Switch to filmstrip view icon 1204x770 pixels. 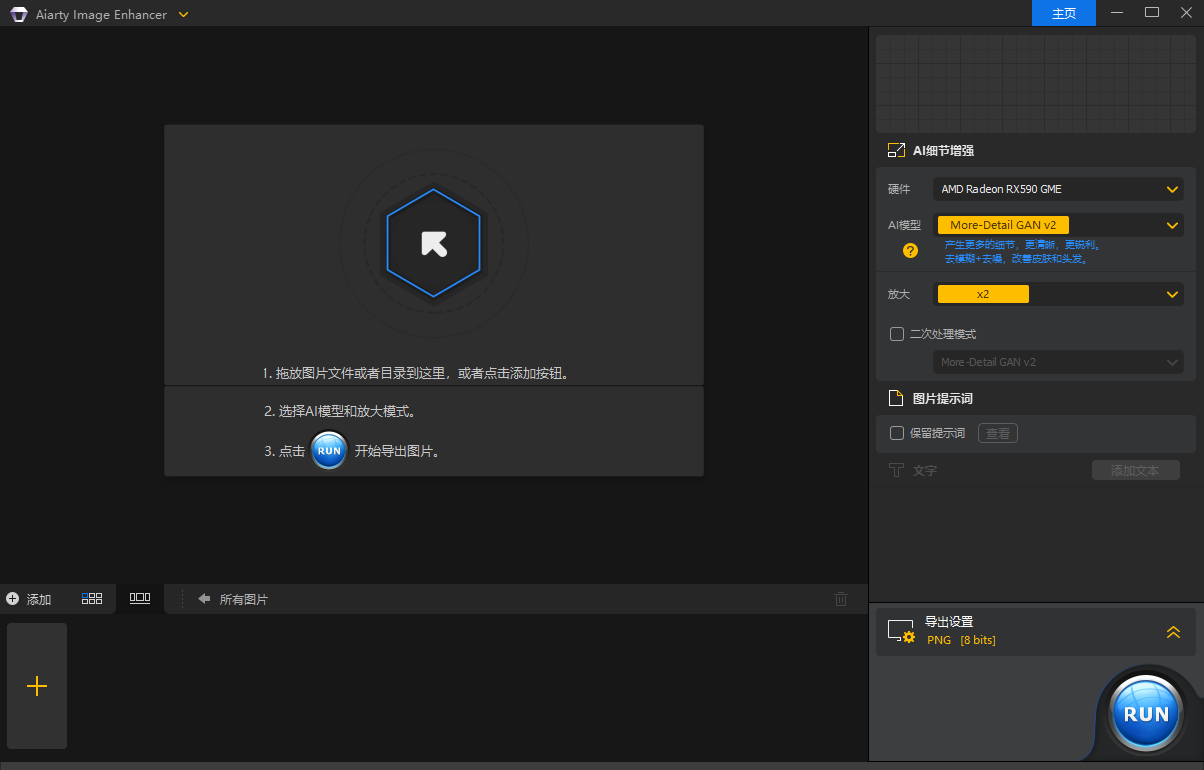click(x=140, y=598)
